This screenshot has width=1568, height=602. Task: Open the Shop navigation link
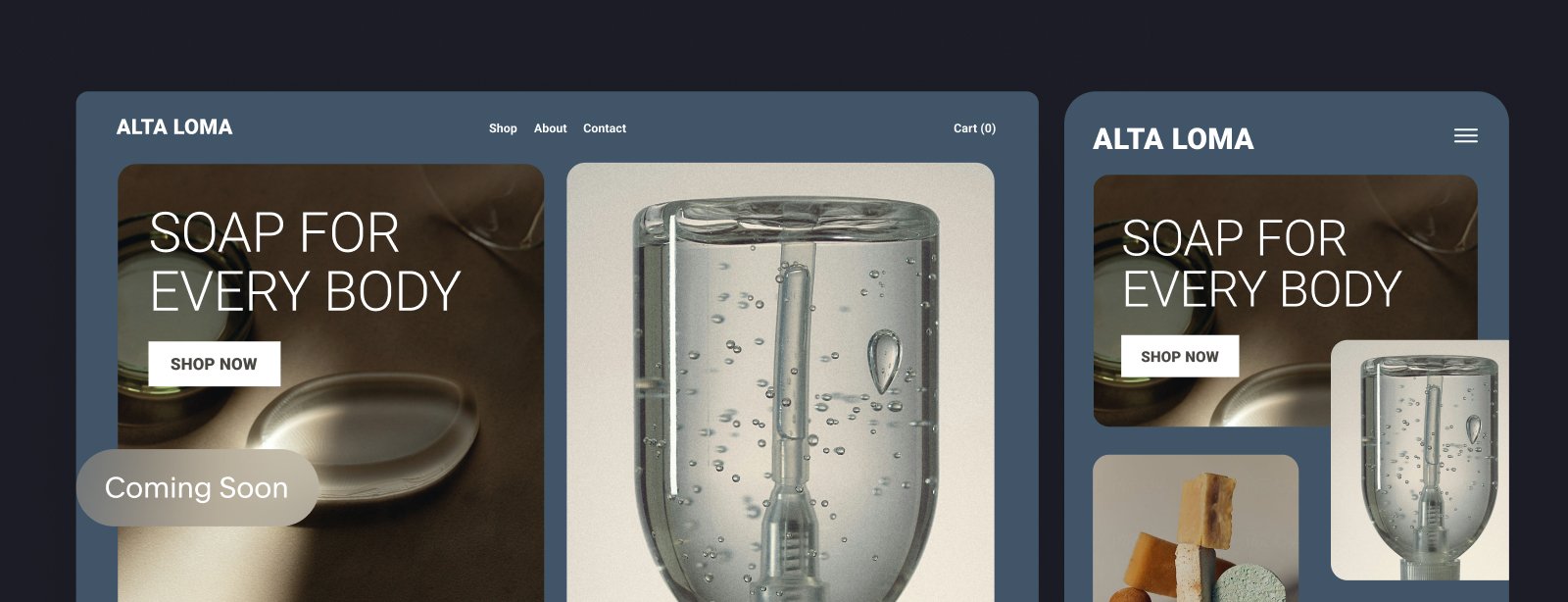pyautogui.click(x=503, y=128)
